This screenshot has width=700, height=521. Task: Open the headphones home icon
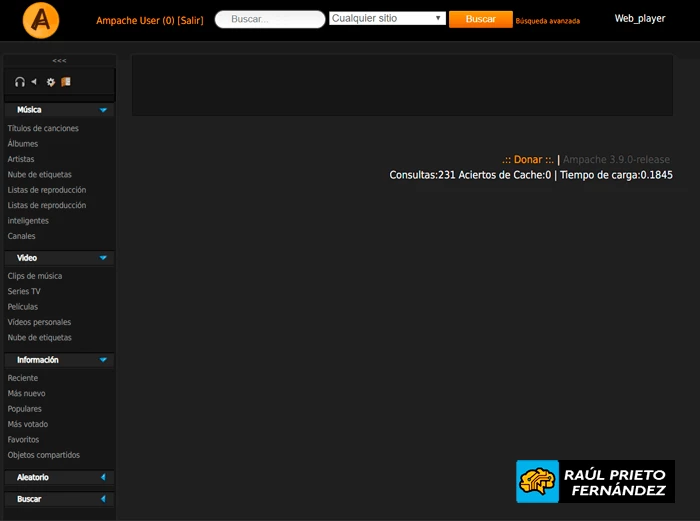(19, 82)
